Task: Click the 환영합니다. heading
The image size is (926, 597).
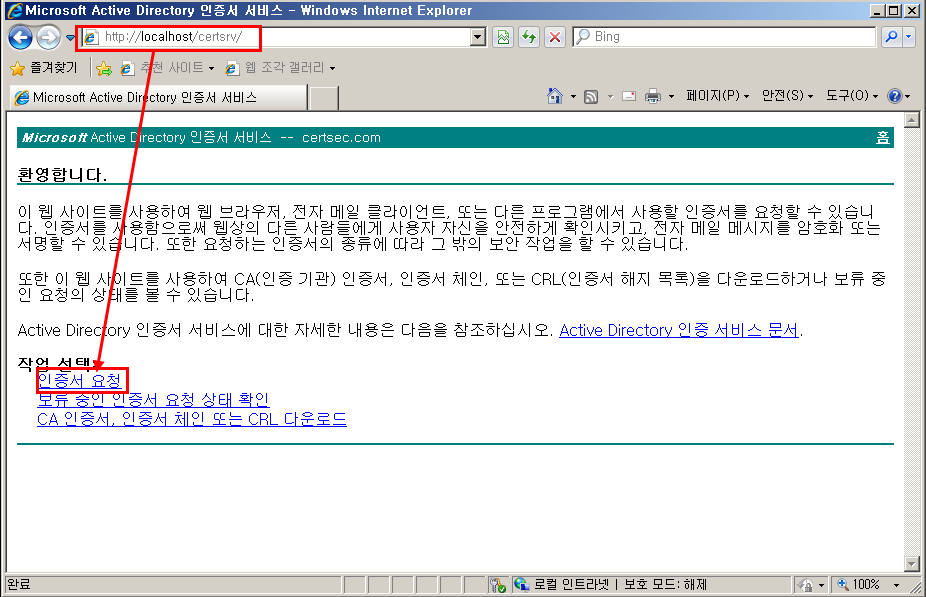Action: [x=63, y=175]
